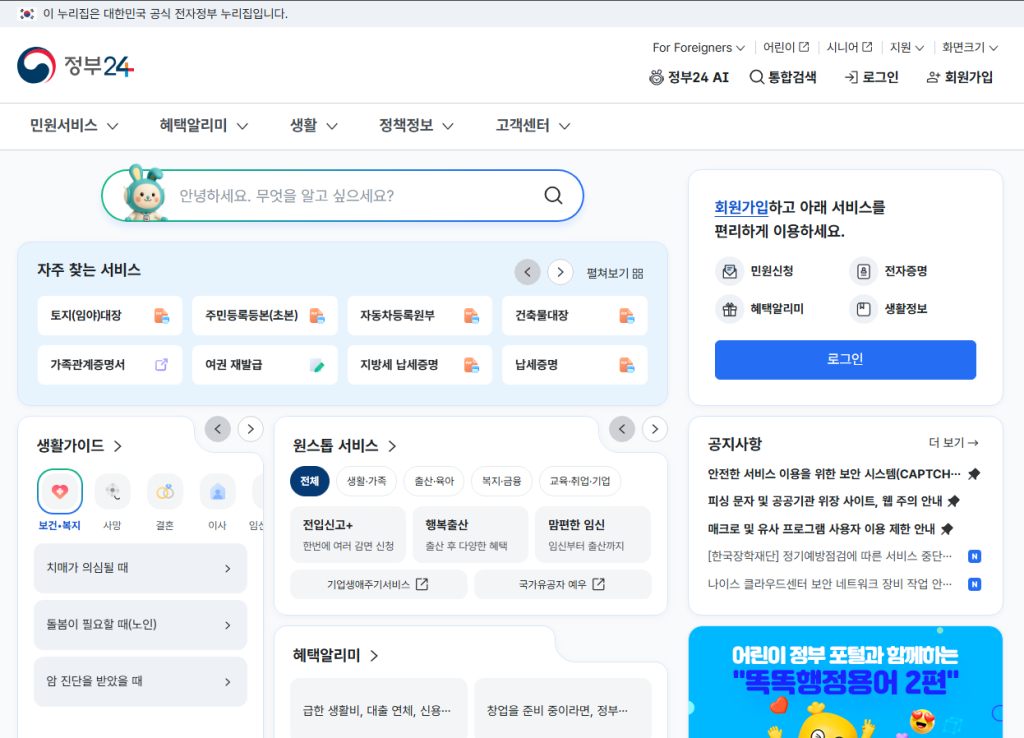
Task: Expand 펼쳐보기 in frequent services
Action: [615, 273]
